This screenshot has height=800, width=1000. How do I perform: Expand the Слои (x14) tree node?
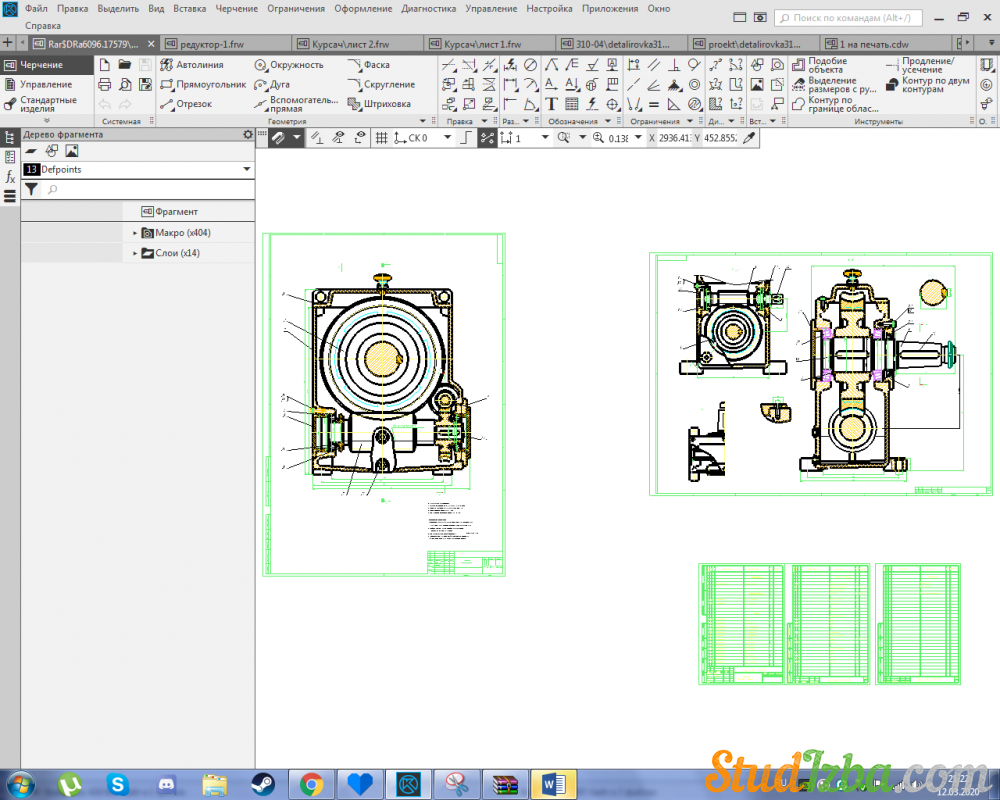pos(135,253)
